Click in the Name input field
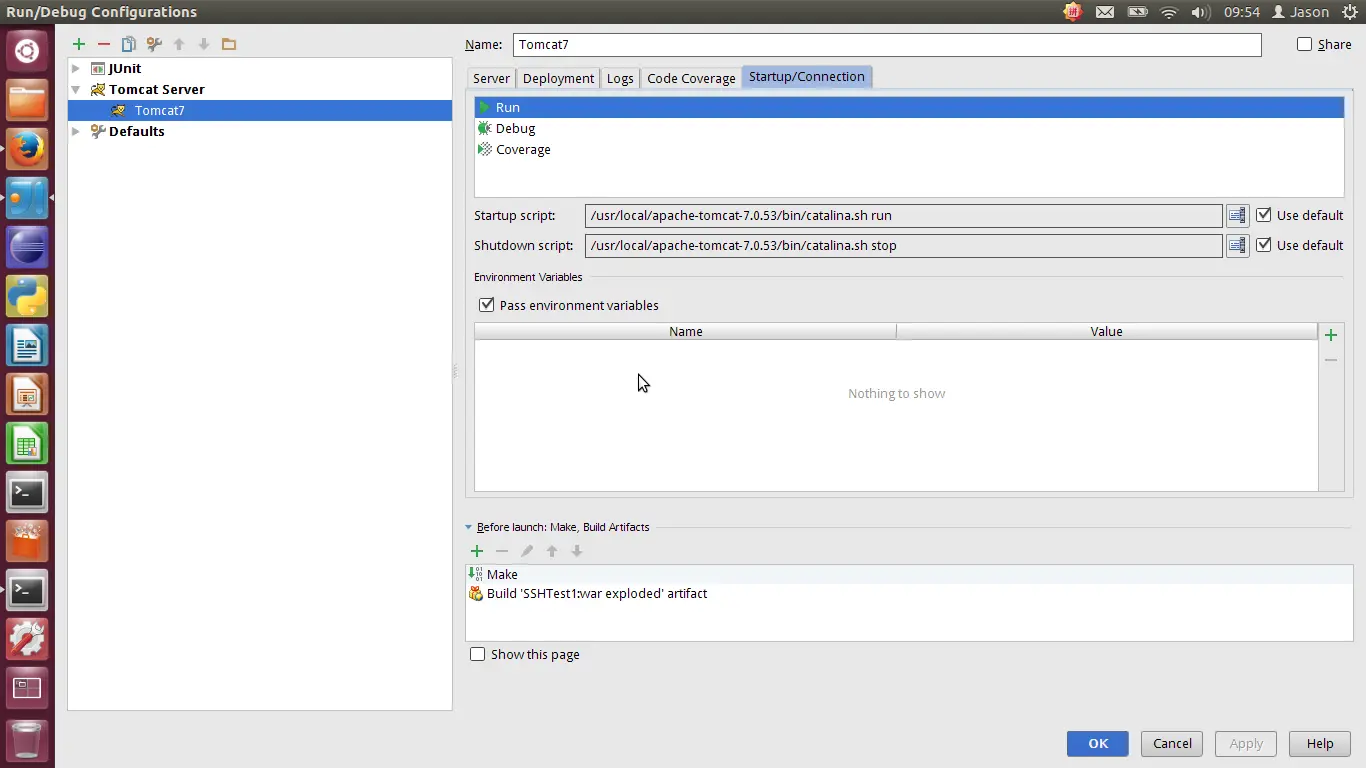Screen dimensions: 1366x768 (x=887, y=44)
